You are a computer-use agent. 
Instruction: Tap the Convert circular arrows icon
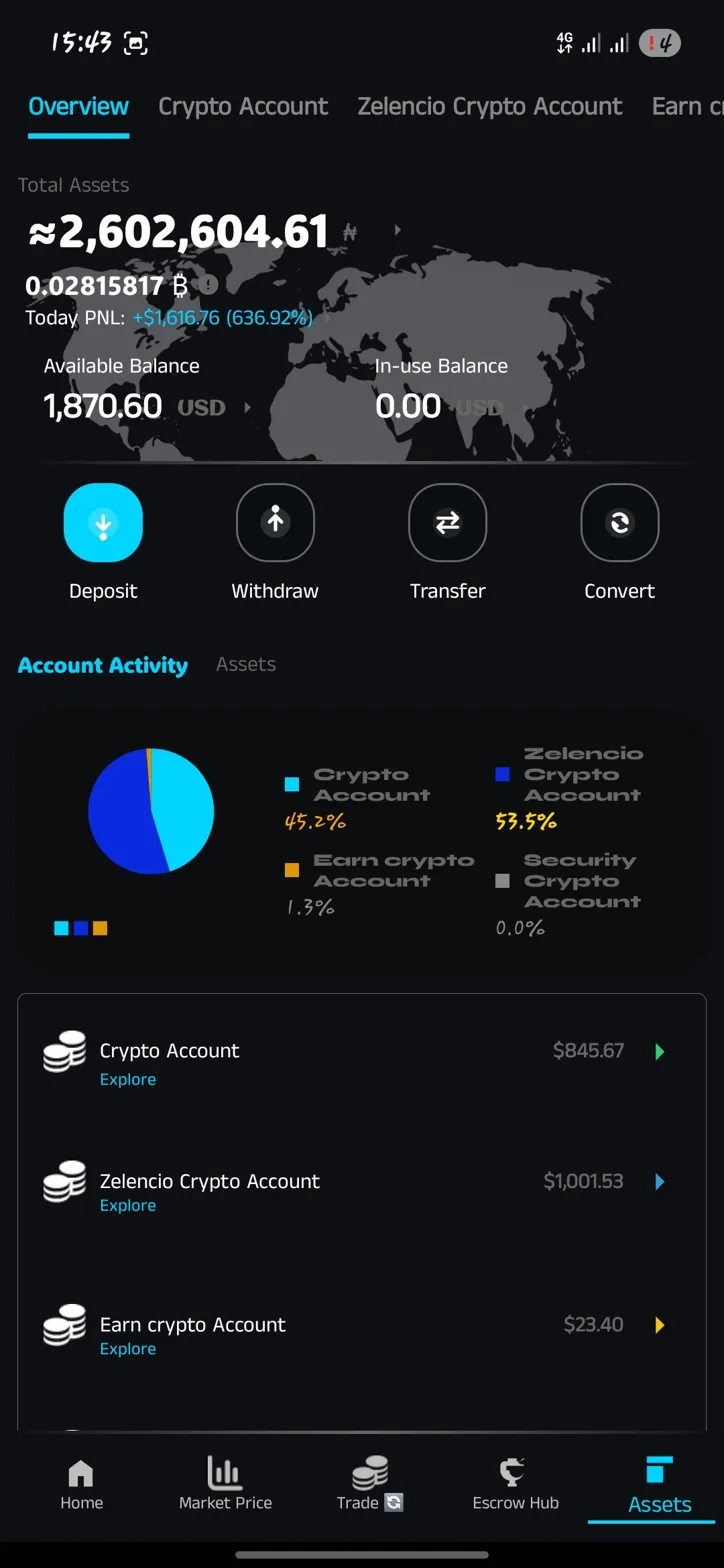[620, 522]
